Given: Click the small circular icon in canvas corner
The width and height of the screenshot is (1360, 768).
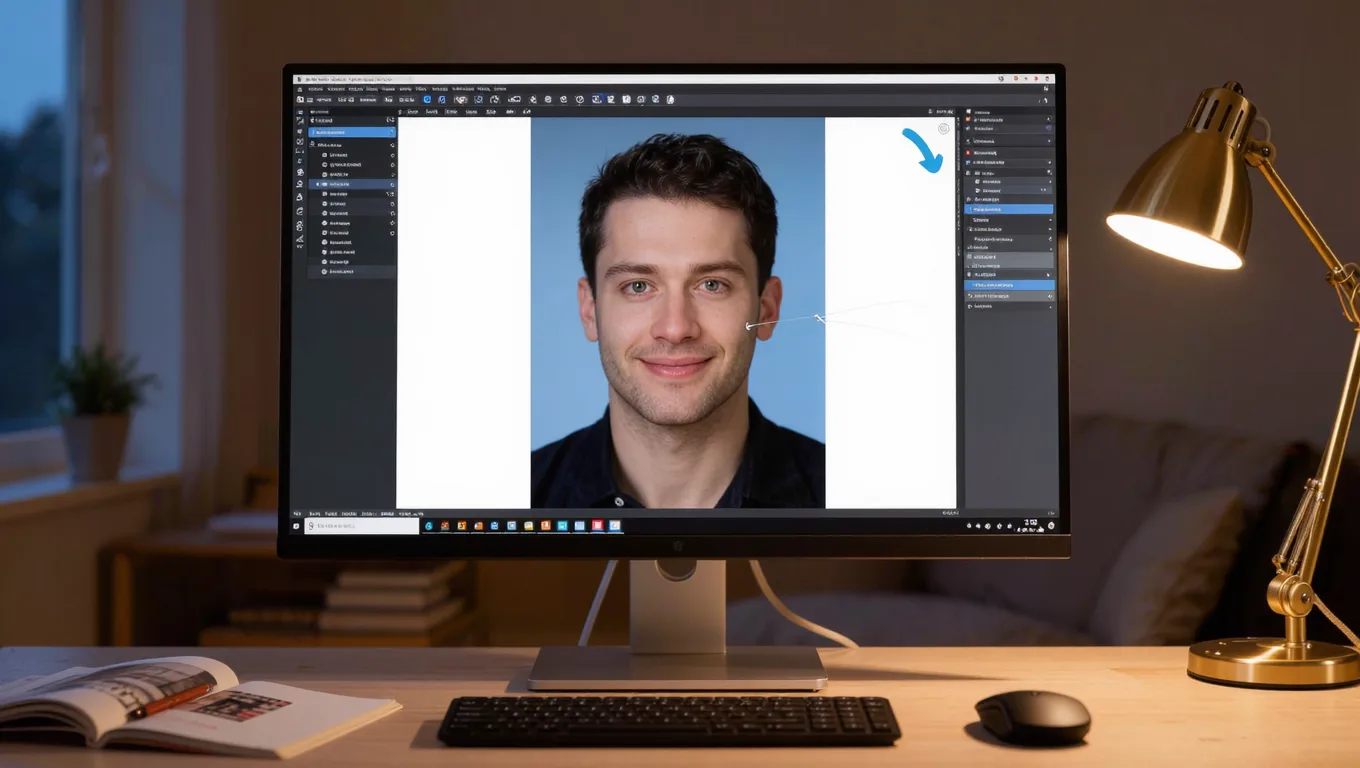Looking at the screenshot, I should click(944, 129).
